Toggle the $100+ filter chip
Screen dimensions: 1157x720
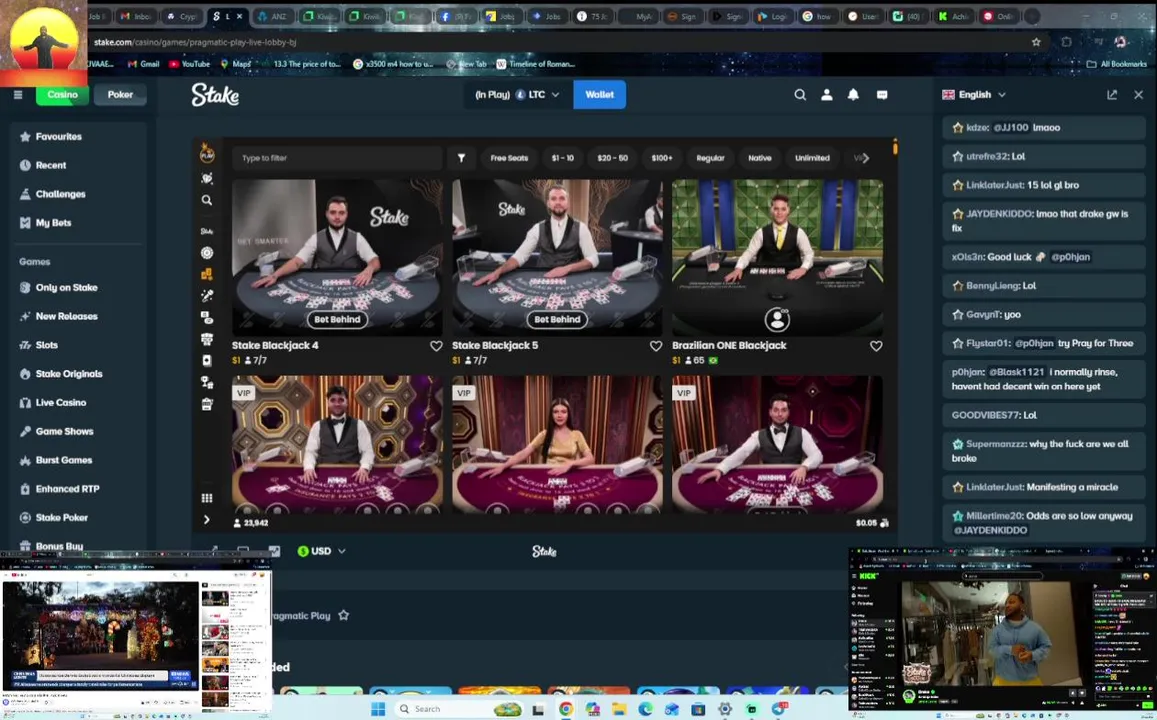point(662,158)
